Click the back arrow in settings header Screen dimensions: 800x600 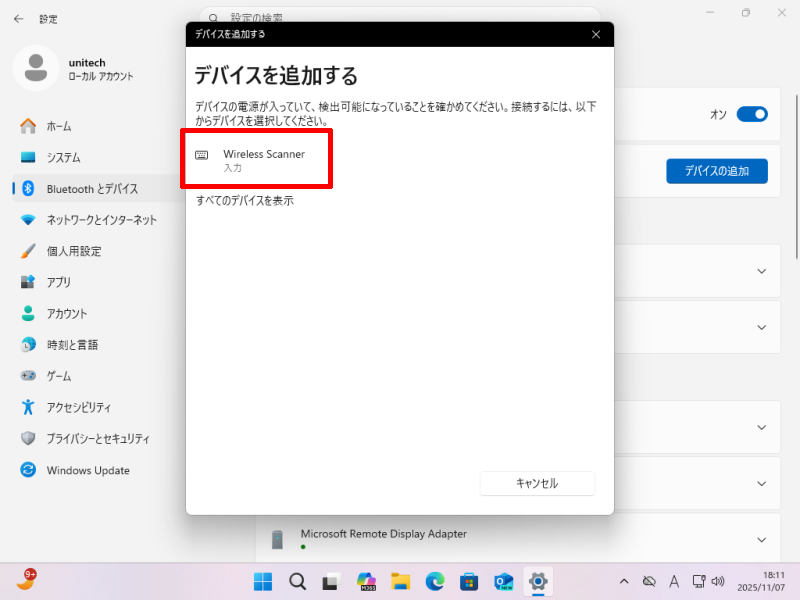pos(18,19)
